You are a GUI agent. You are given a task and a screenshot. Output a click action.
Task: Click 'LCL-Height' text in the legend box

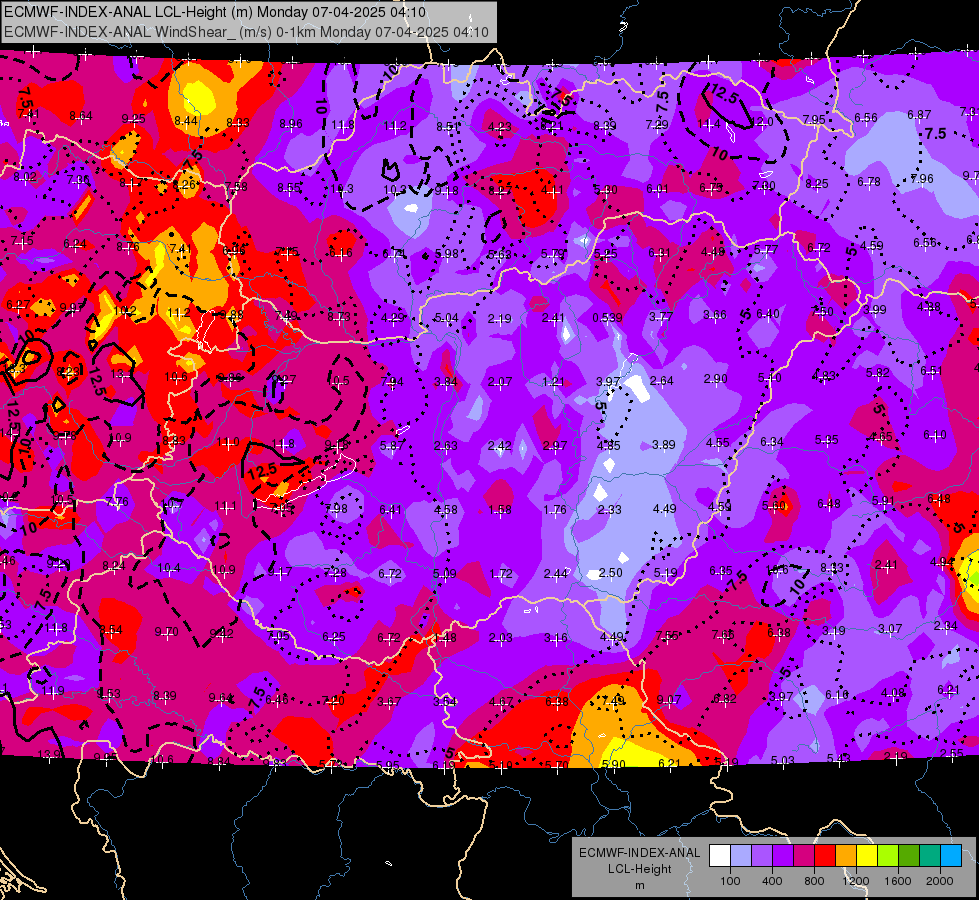[x=639, y=869]
